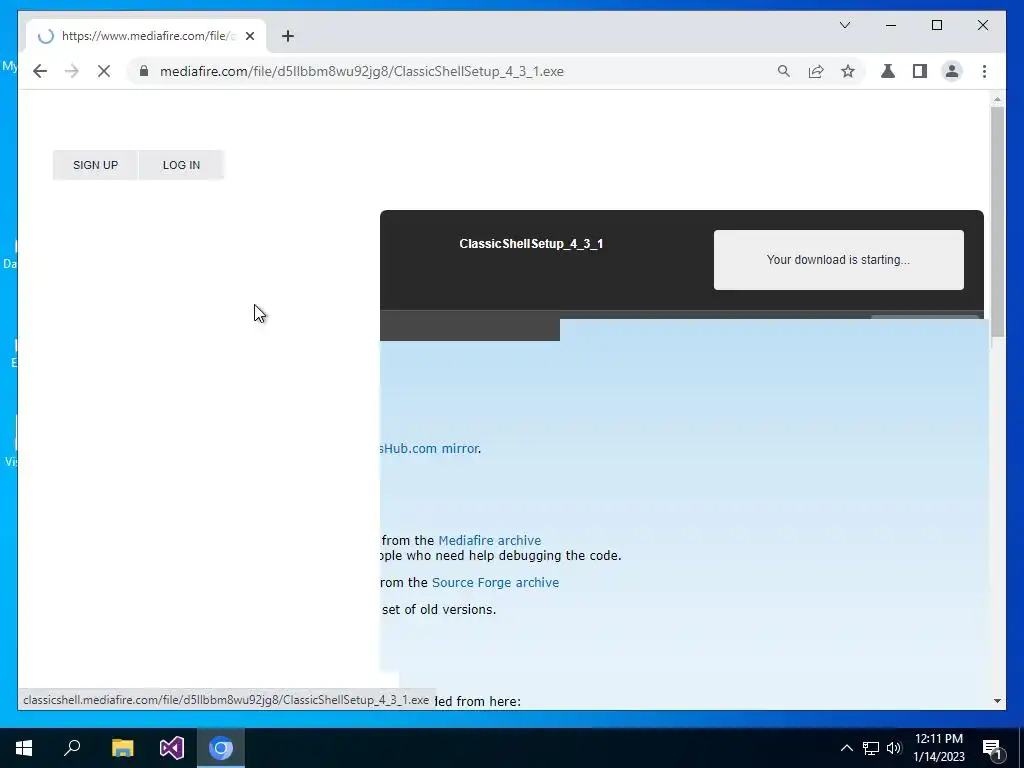Click 'Your download is starting...' box
This screenshot has width=1024, height=768.
pos(839,259)
